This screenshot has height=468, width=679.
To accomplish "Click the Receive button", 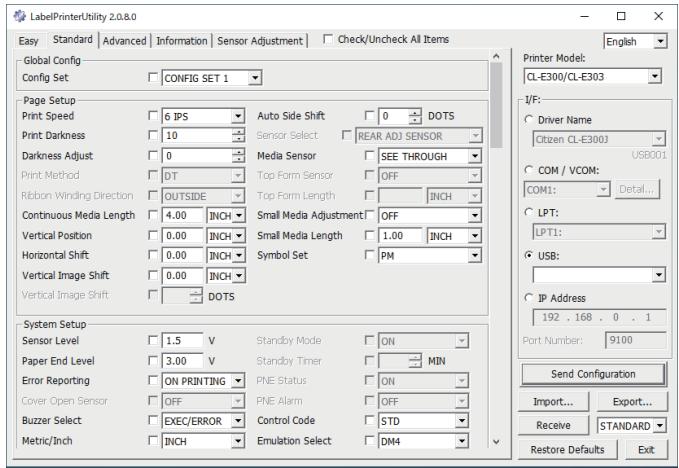I will pyautogui.click(x=553, y=426).
